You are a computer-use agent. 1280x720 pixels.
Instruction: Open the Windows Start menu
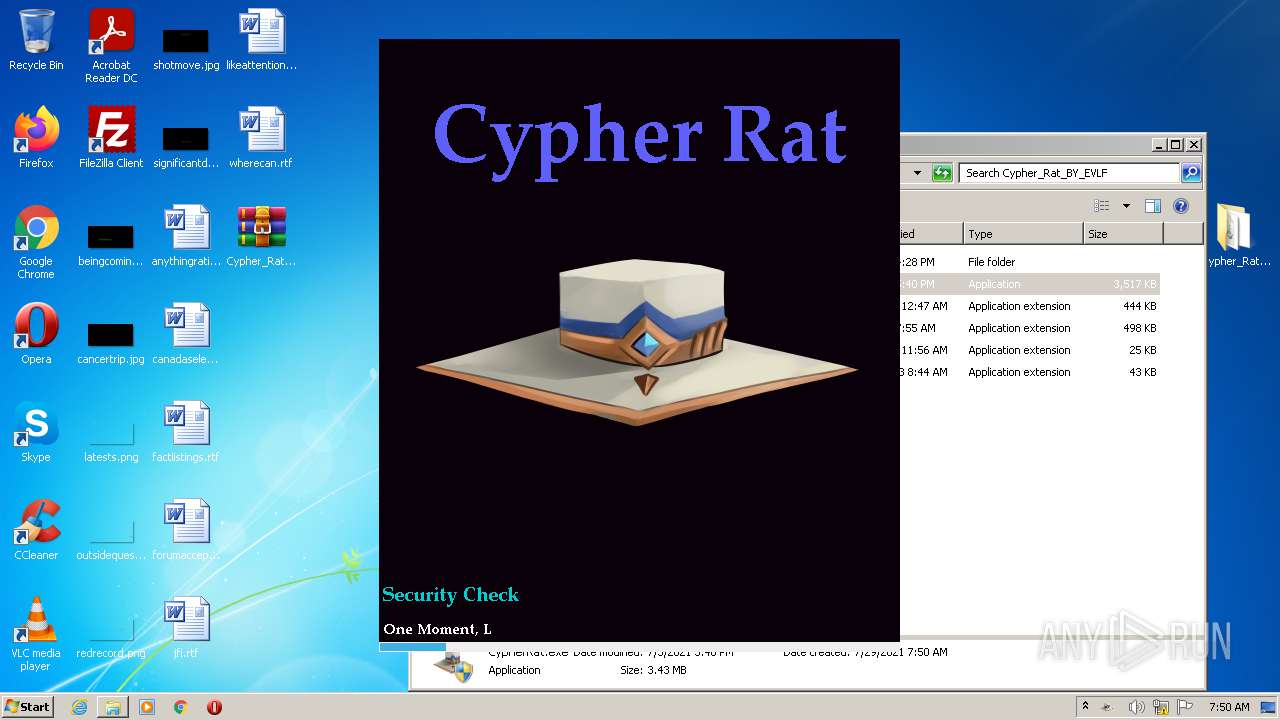pyautogui.click(x=27, y=707)
